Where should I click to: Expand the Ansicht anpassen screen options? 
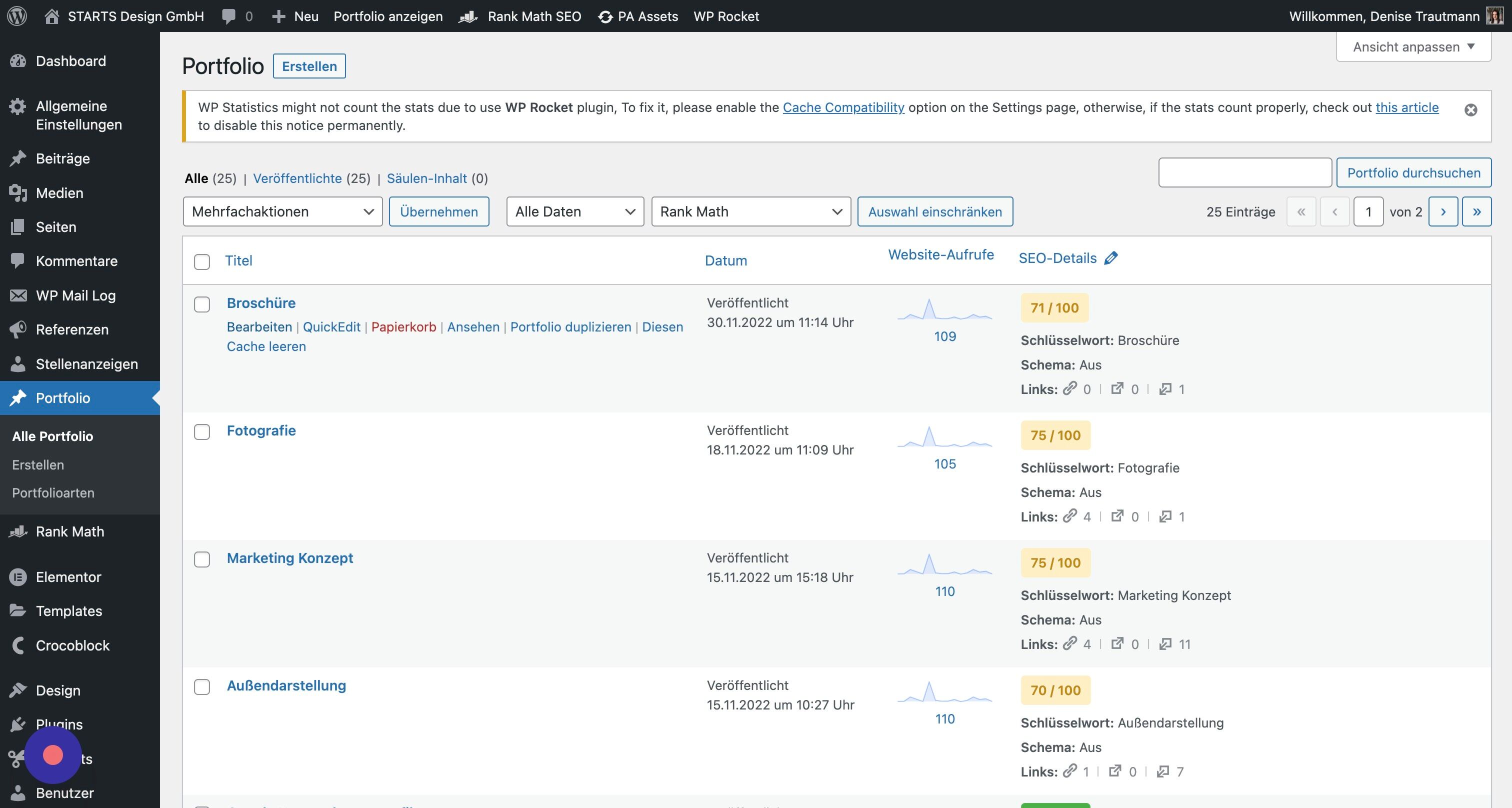tap(1413, 47)
